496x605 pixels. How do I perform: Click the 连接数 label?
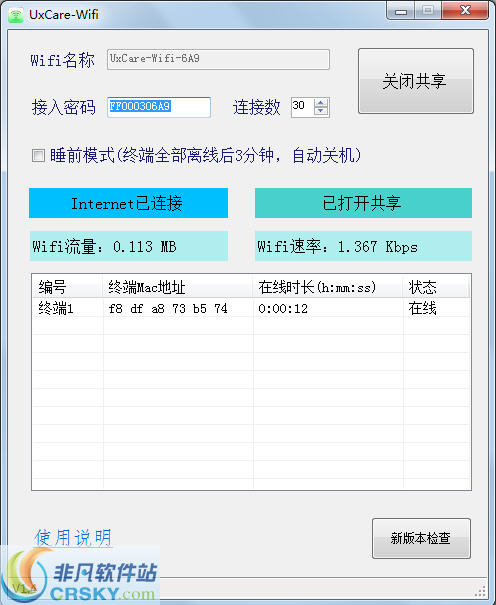click(x=256, y=107)
